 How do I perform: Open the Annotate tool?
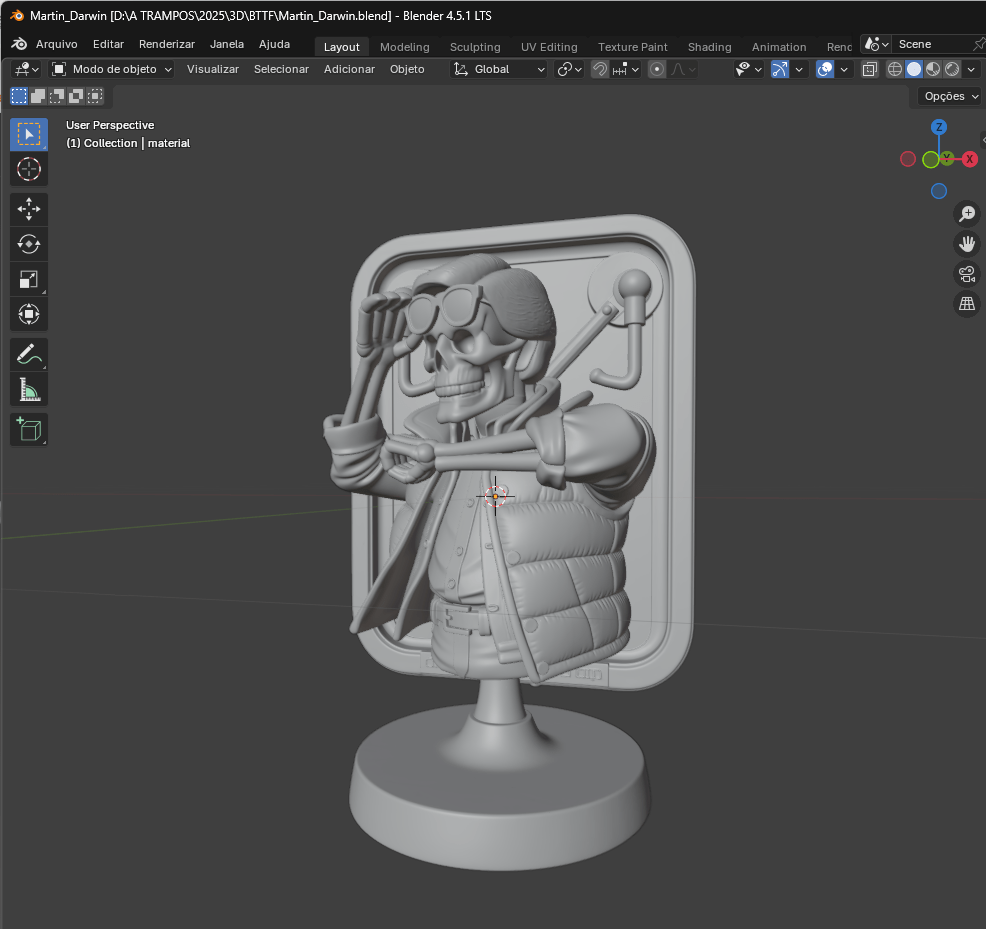tap(29, 354)
